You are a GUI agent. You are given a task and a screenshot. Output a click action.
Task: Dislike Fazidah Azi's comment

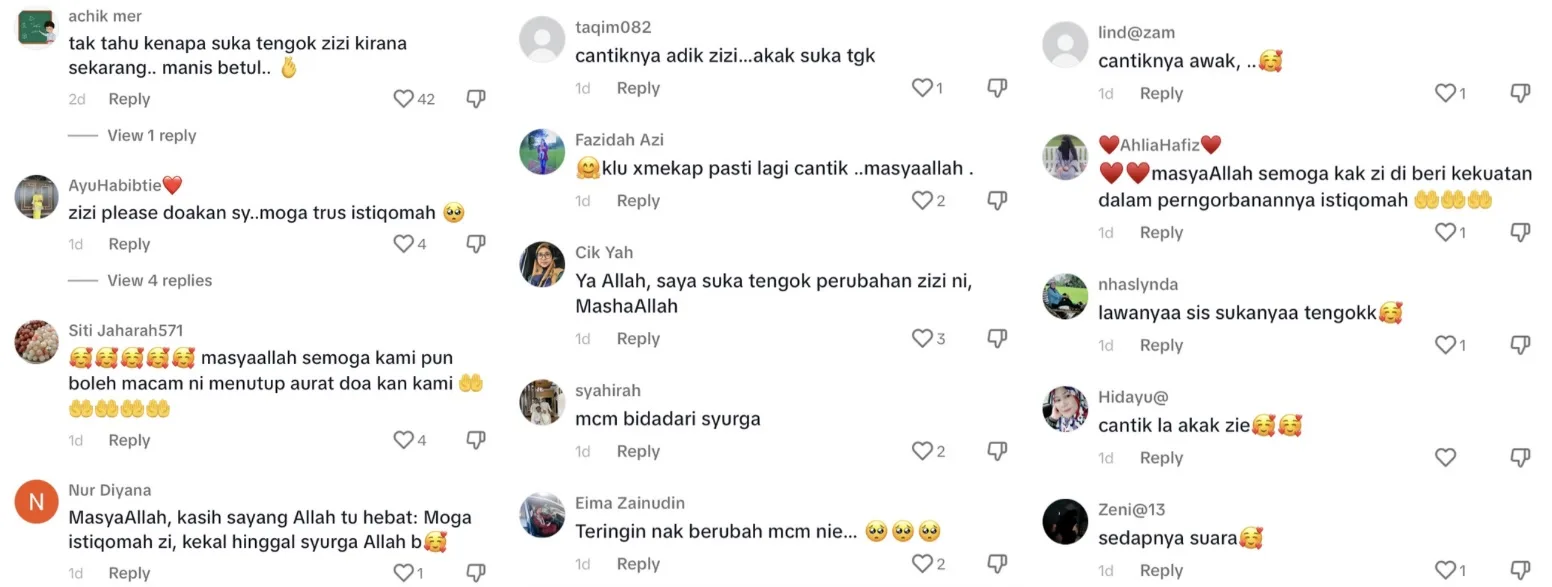click(x=997, y=201)
